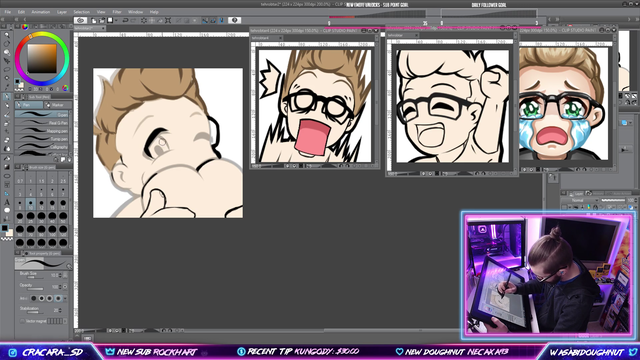
Task: Choose the Mapping pen sub tool
Action: coord(42,131)
